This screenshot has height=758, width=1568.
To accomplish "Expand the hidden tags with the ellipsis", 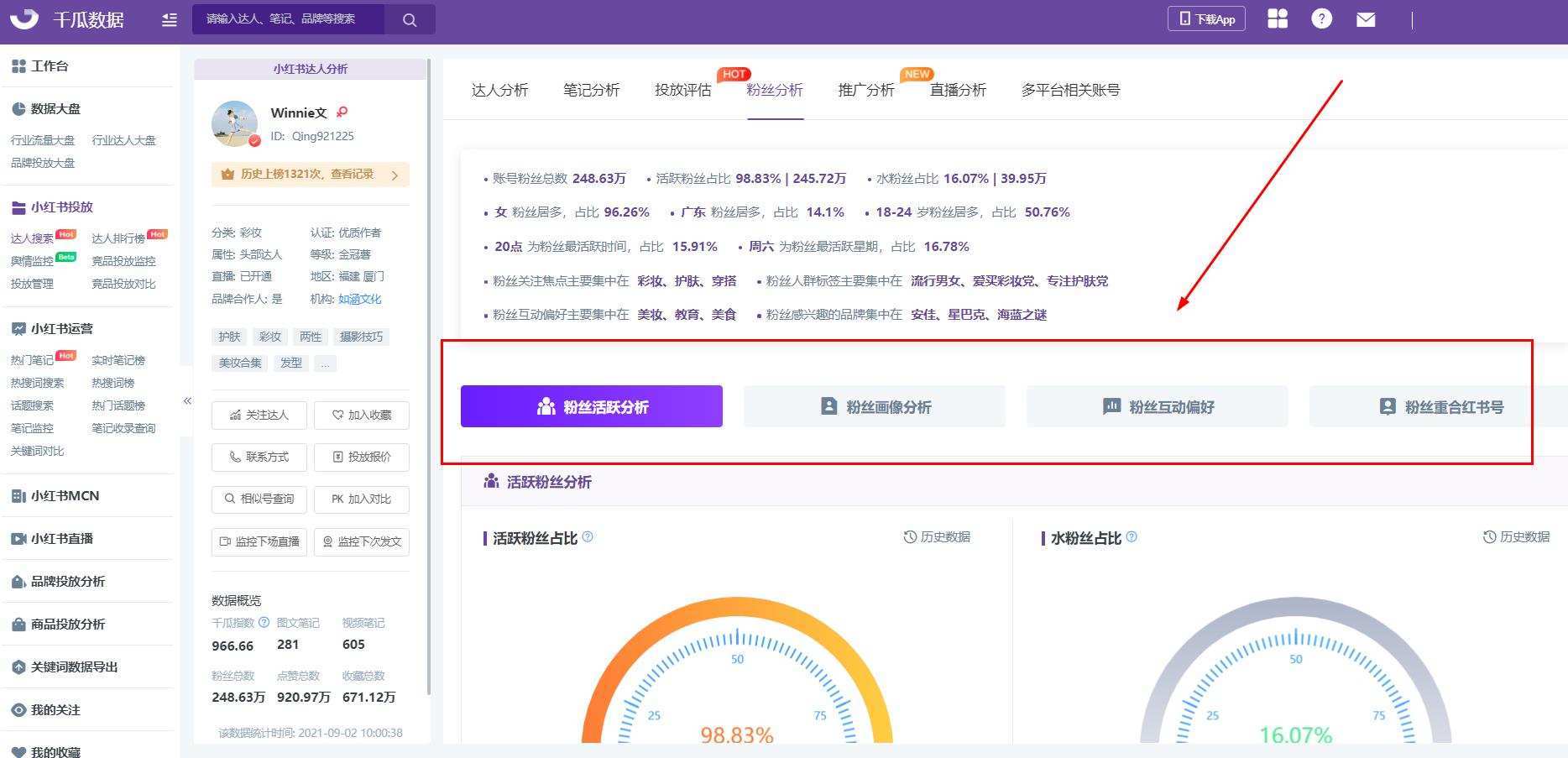I will pyautogui.click(x=325, y=363).
